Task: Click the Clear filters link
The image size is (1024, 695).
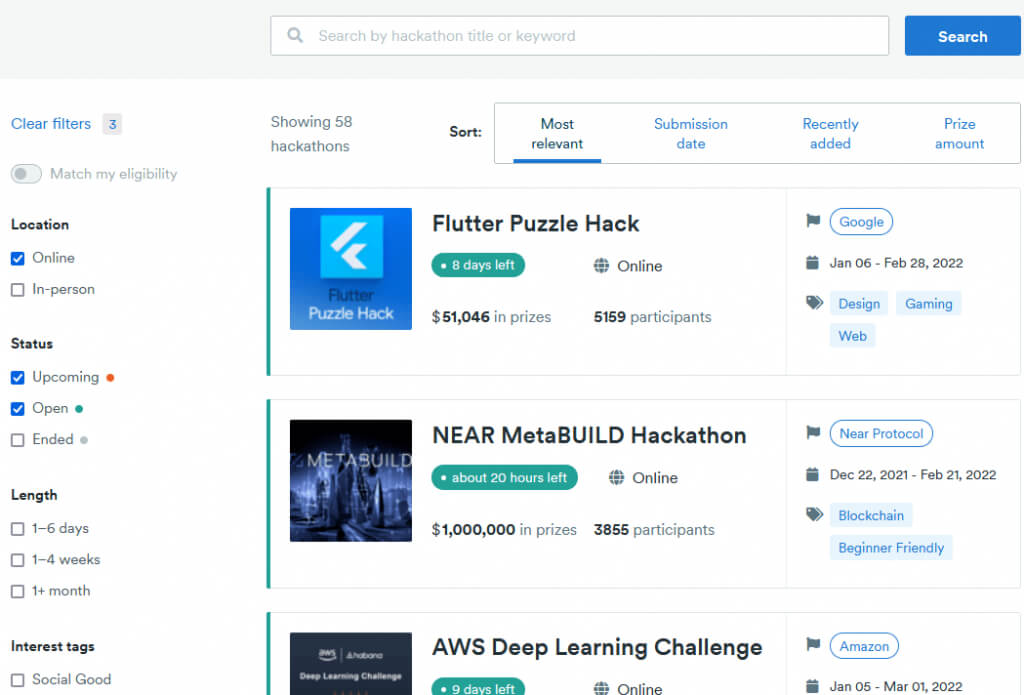Action: pyautogui.click(x=51, y=123)
